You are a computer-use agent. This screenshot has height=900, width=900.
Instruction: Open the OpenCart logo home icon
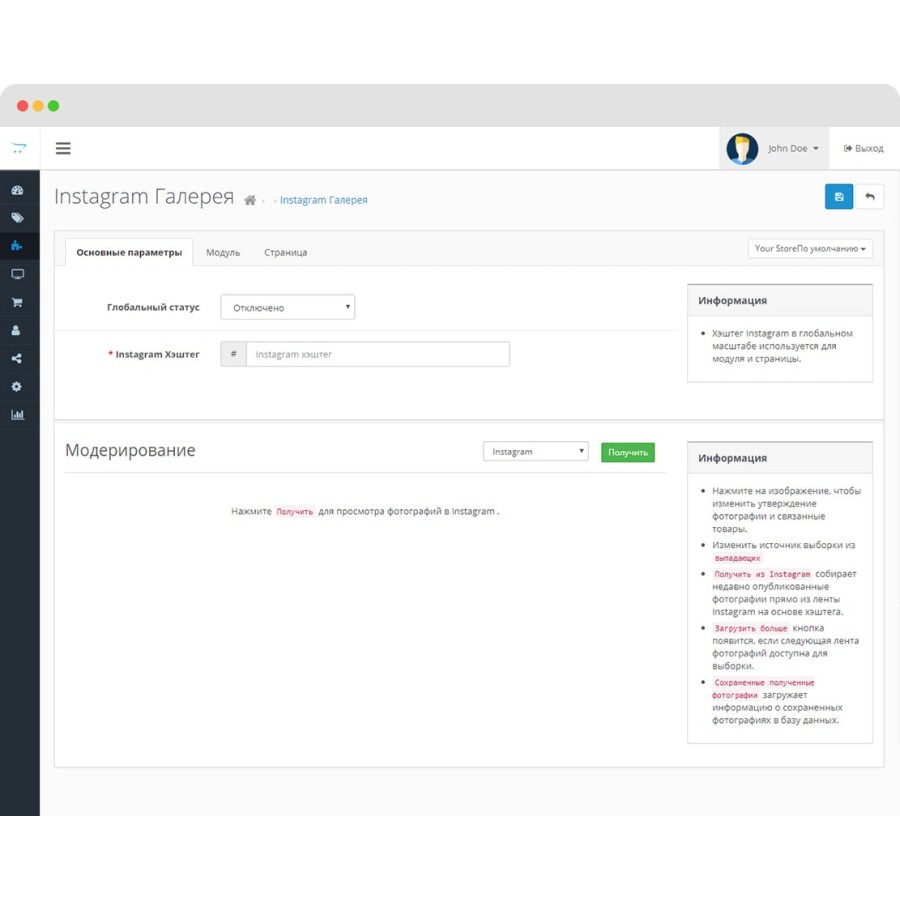click(19, 148)
